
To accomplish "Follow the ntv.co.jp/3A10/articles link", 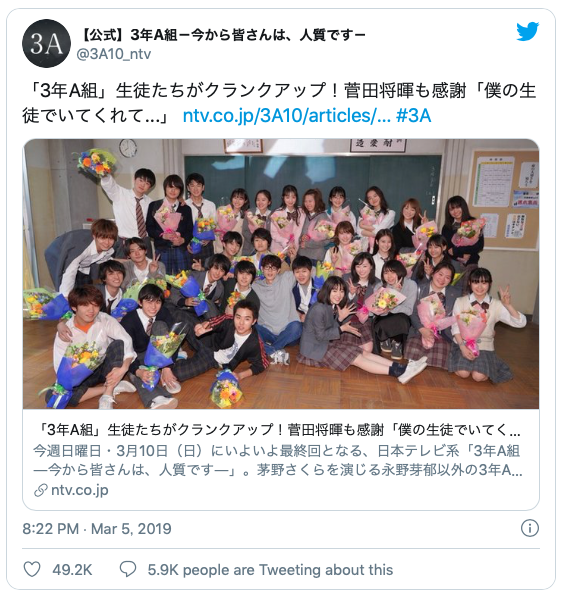I will pos(286,115).
